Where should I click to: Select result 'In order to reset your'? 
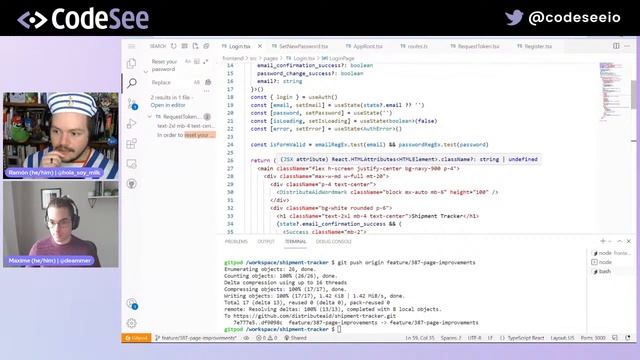click(x=185, y=135)
